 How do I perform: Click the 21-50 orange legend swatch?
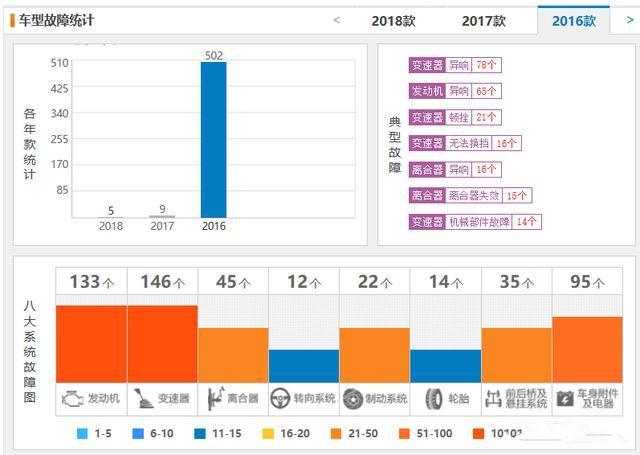click(336, 434)
